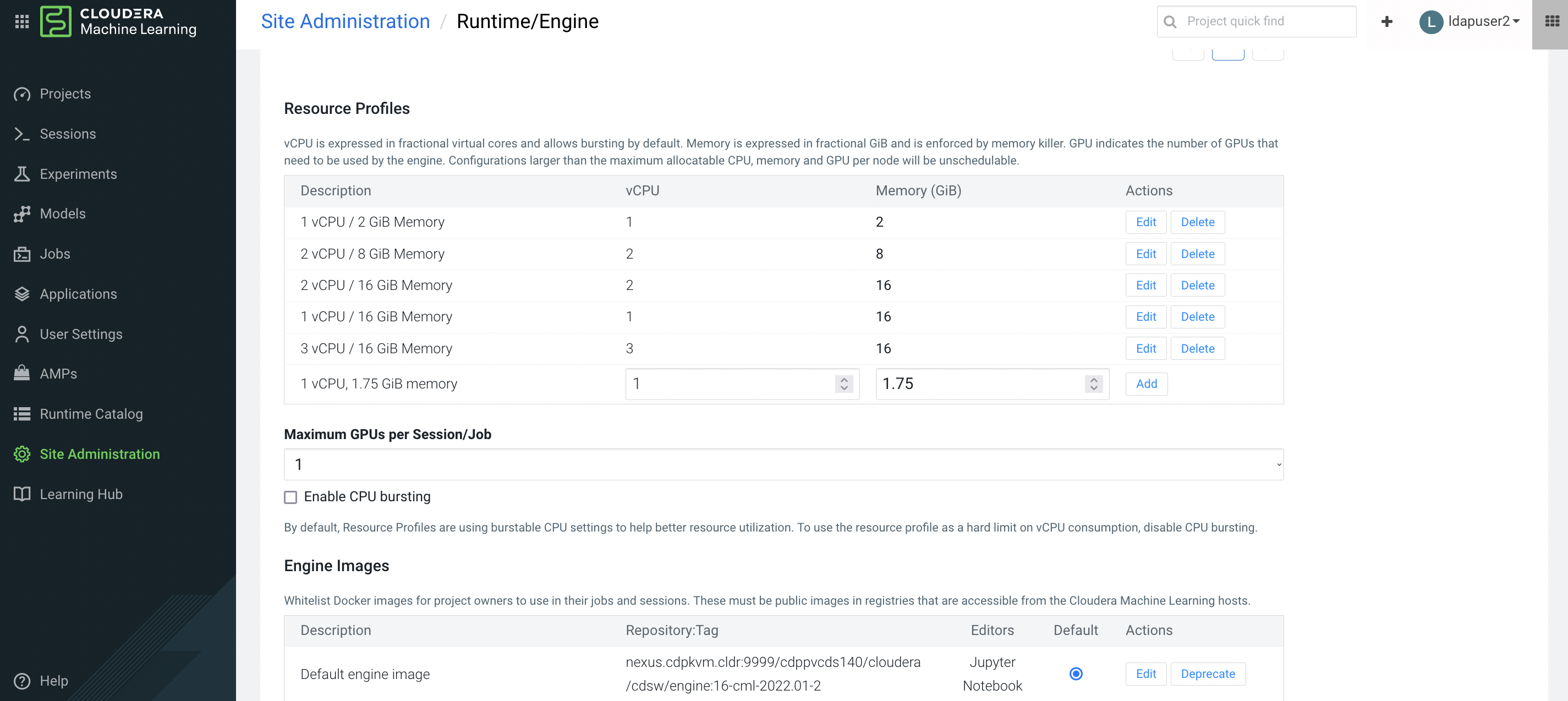This screenshot has height=701, width=1568.
Task: Click the AMPs icon in sidebar
Action: pyautogui.click(x=22, y=374)
